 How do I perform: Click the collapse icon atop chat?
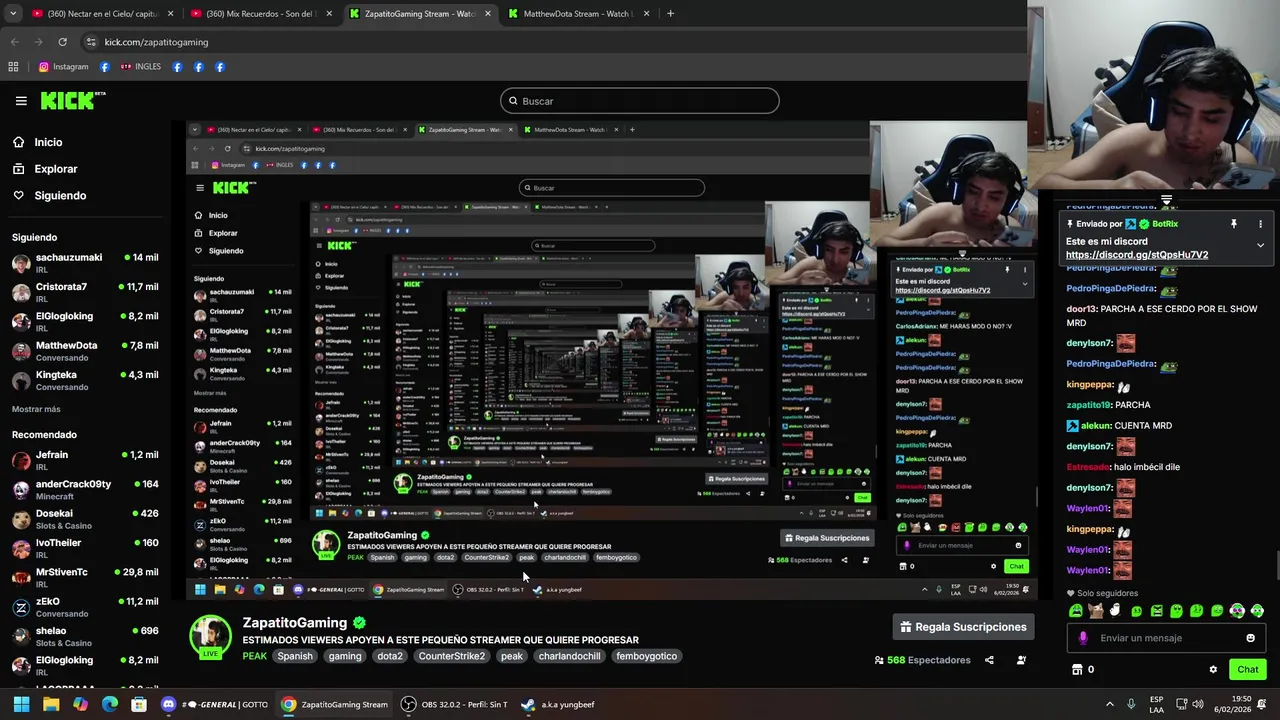1166,201
